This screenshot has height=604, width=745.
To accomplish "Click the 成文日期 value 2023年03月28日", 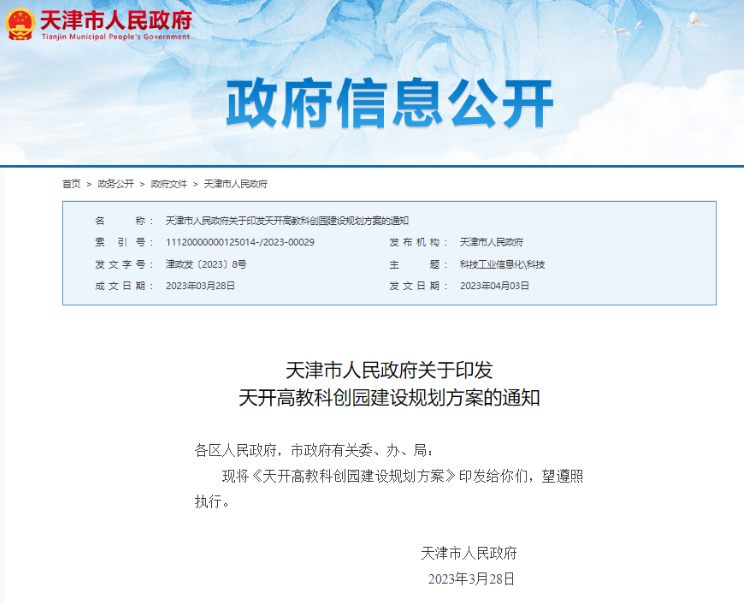I will pos(200,286).
